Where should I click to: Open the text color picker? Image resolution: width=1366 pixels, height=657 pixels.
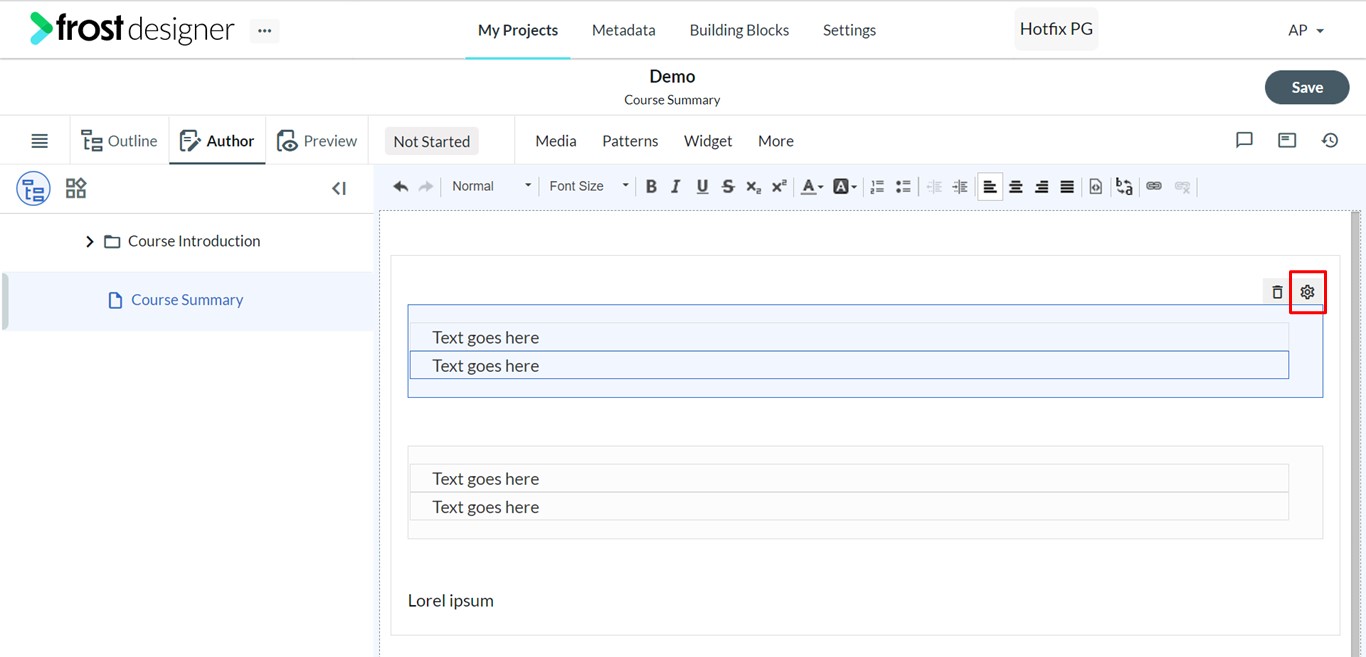click(812, 186)
